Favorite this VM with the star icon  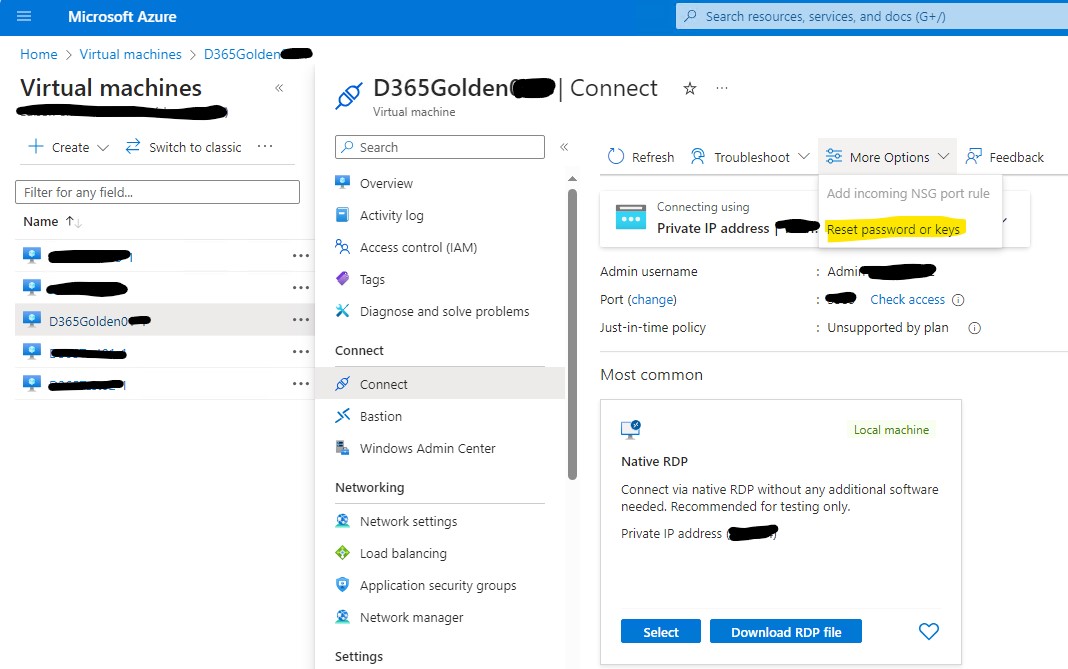pyautogui.click(x=690, y=89)
